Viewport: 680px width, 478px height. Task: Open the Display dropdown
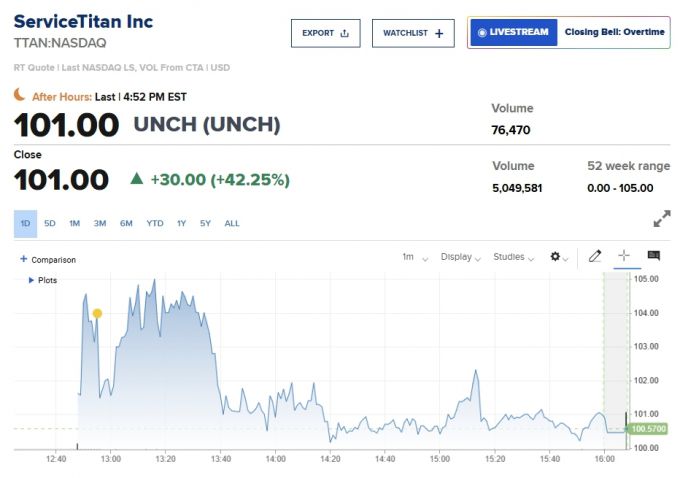(461, 257)
